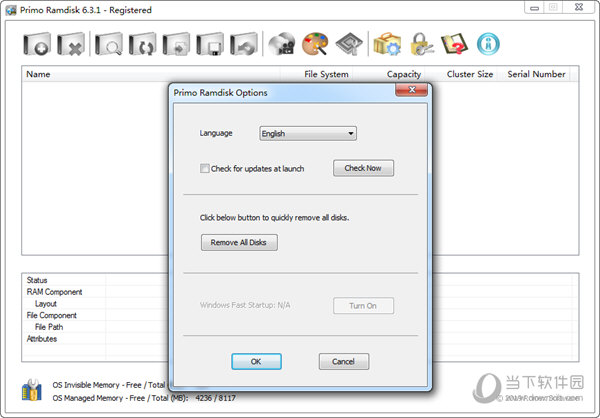This screenshot has width=600, height=418.
Task: Open the Language dropdown showing English
Action: coord(308,134)
